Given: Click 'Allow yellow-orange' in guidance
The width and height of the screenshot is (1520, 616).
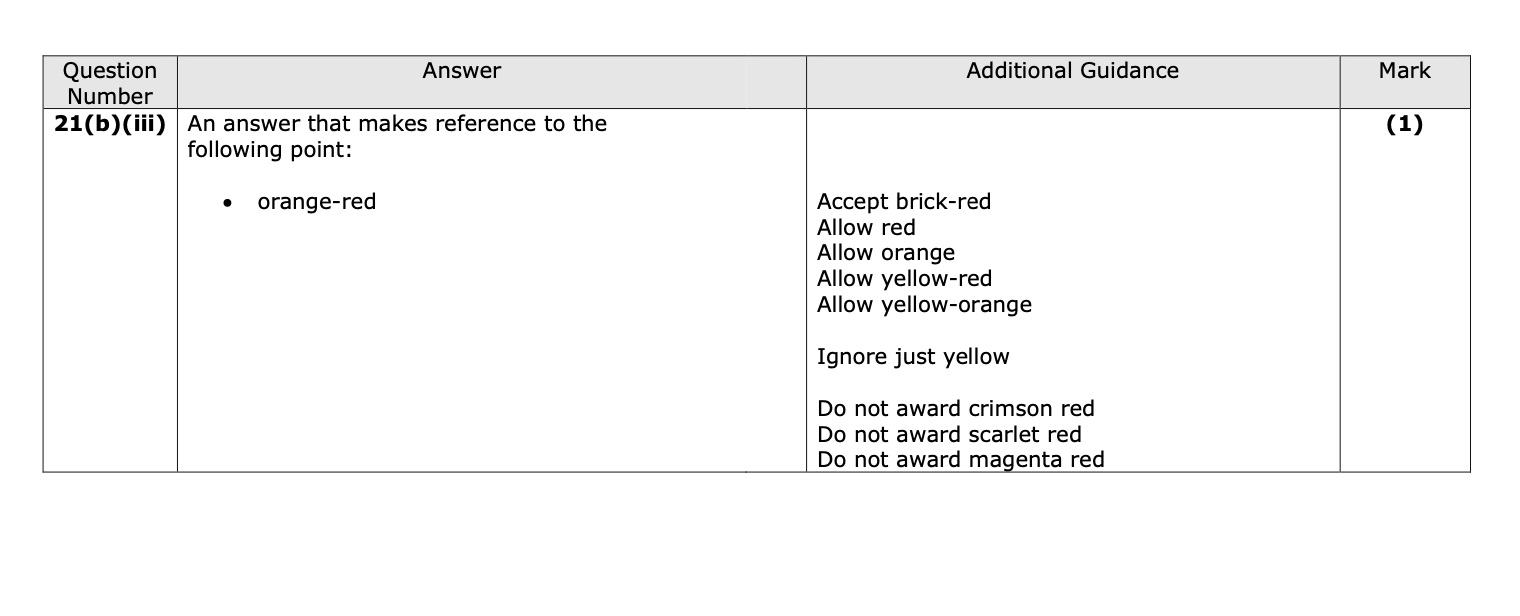Looking at the screenshot, I should click(x=924, y=305).
